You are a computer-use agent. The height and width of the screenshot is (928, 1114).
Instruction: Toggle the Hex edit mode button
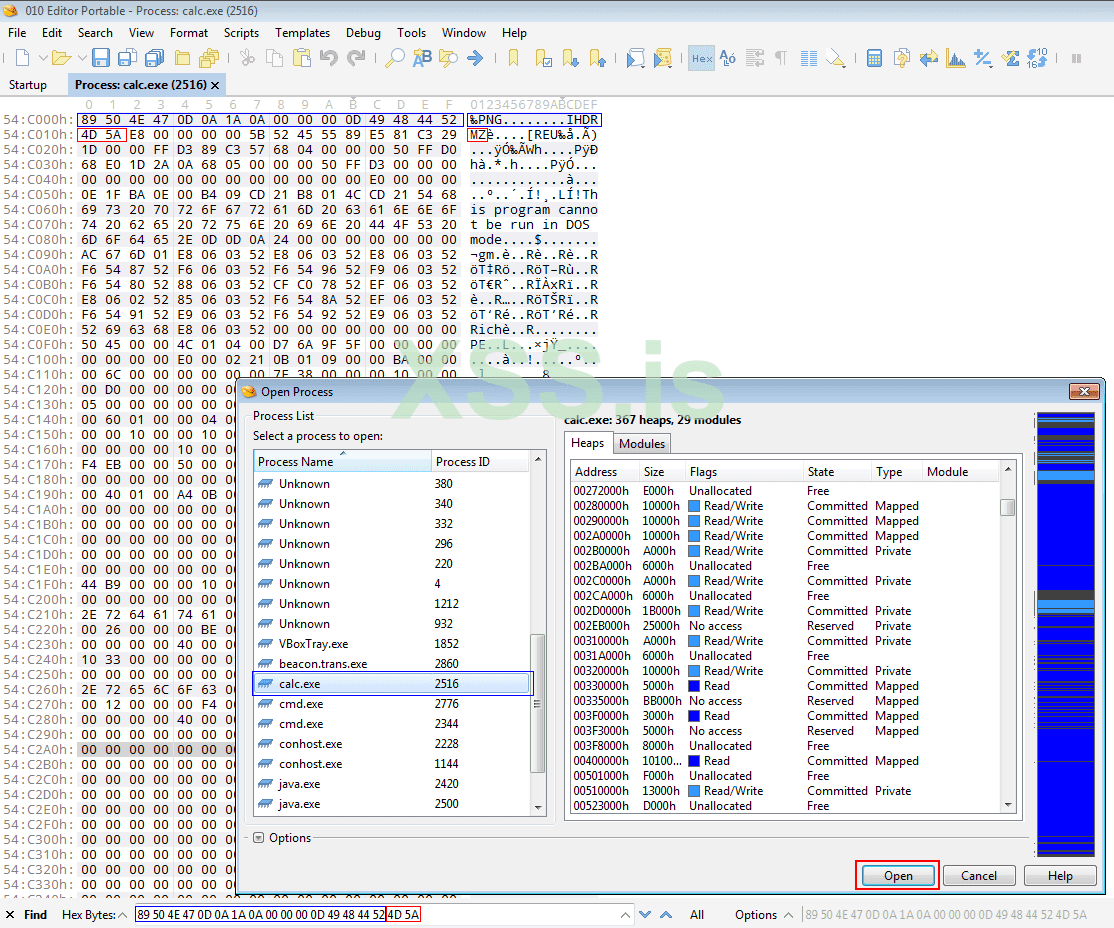[x=702, y=58]
